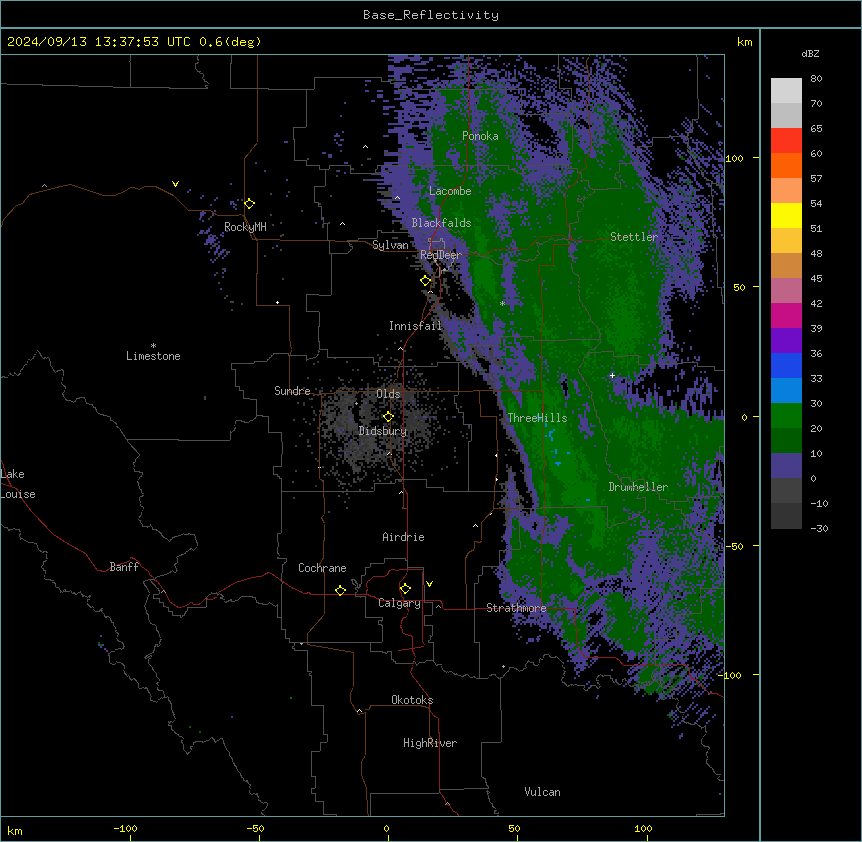Click the km unit label beside the timestamp row

(744, 42)
